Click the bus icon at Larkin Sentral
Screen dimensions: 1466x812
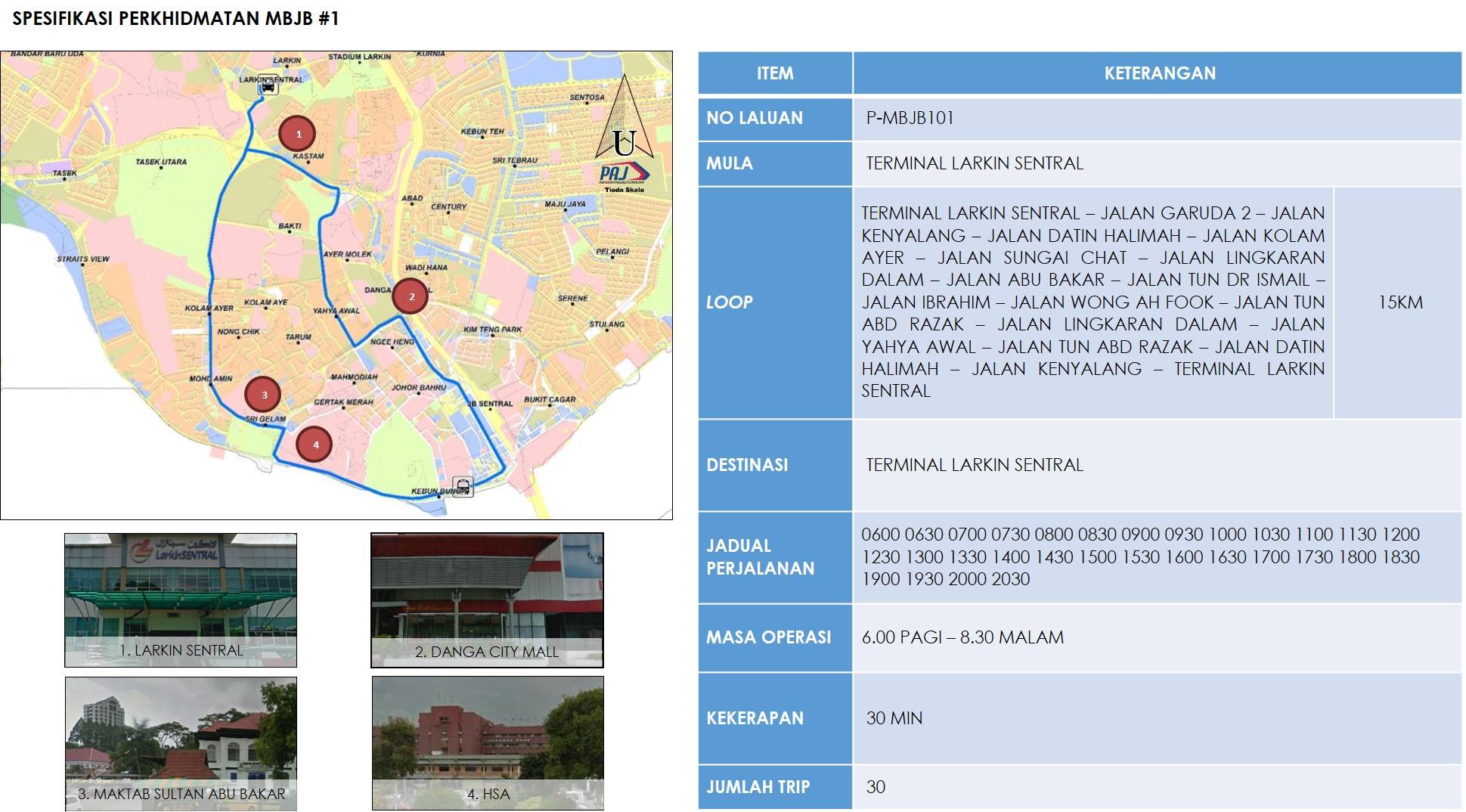tap(267, 88)
